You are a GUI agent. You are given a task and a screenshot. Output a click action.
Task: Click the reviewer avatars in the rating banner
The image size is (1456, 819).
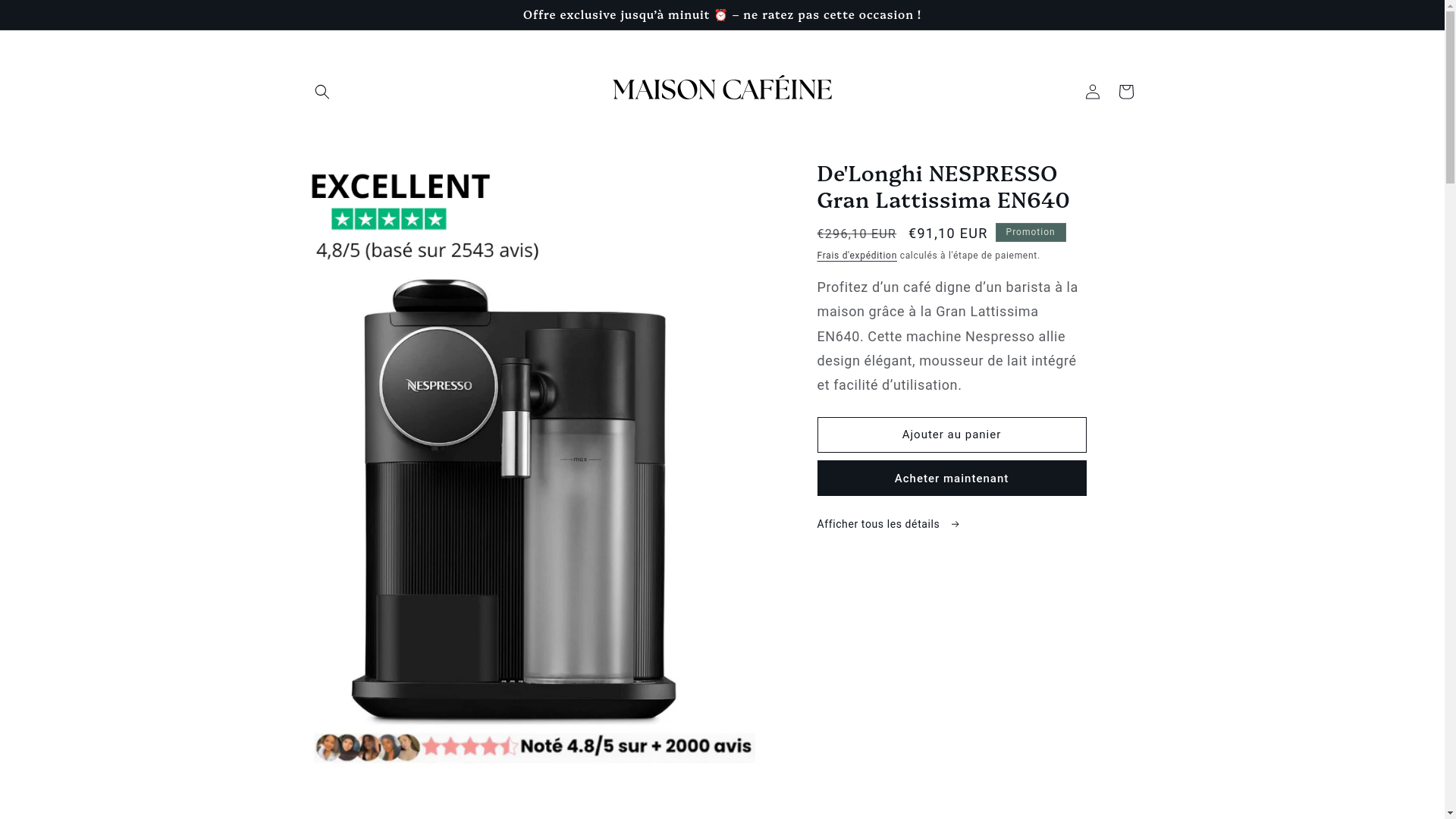[x=367, y=747]
